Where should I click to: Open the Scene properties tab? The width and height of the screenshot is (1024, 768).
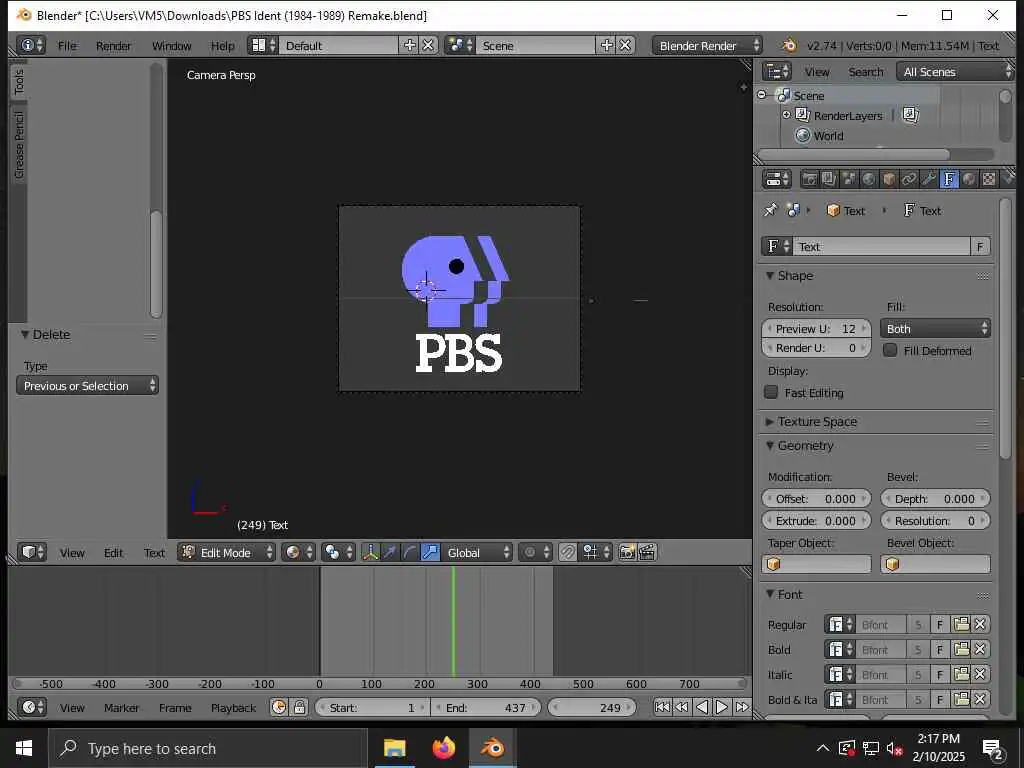point(849,179)
